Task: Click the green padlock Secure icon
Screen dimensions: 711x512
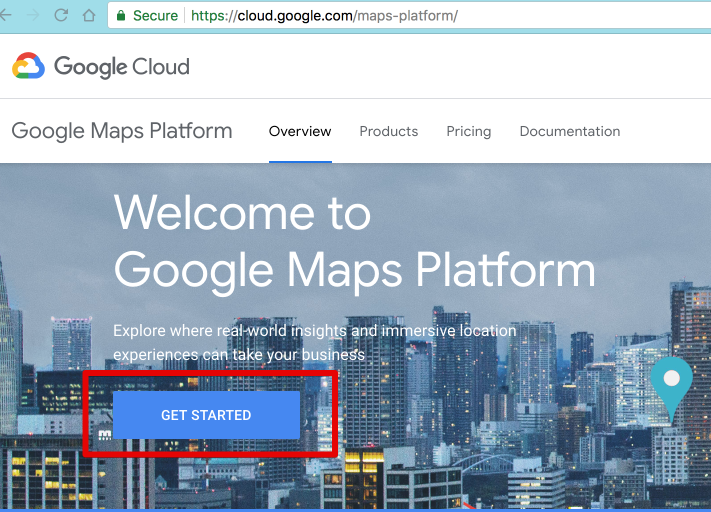Action: tap(121, 15)
